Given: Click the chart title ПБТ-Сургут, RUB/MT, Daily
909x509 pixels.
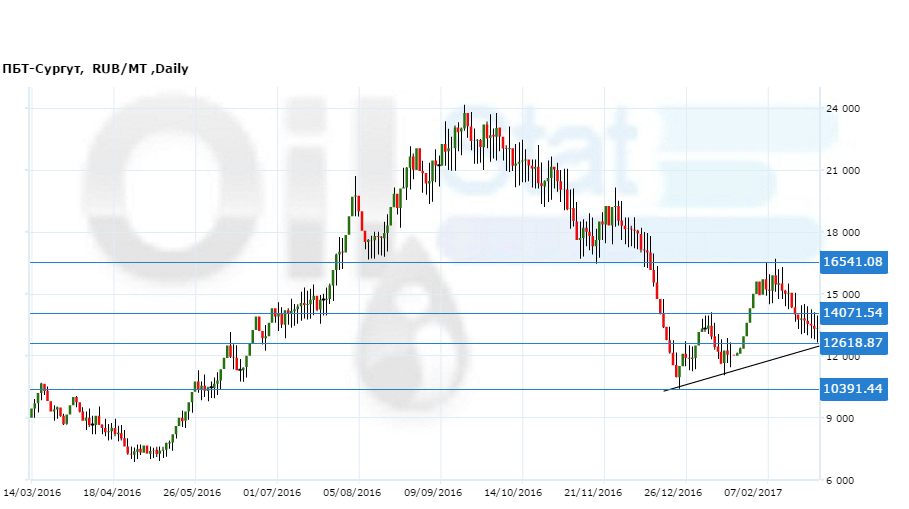Looking at the screenshot, I should (95, 69).
